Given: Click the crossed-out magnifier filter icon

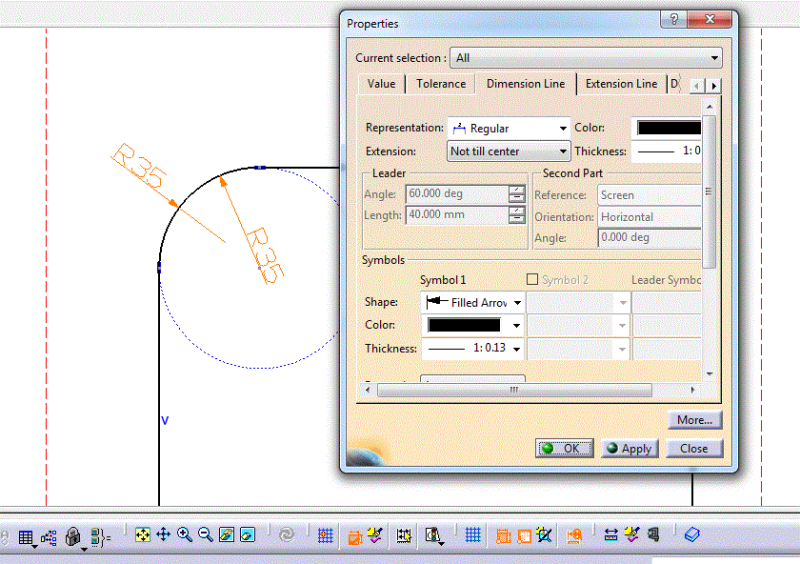Looking at the screenshot, I should click(544, 535).
